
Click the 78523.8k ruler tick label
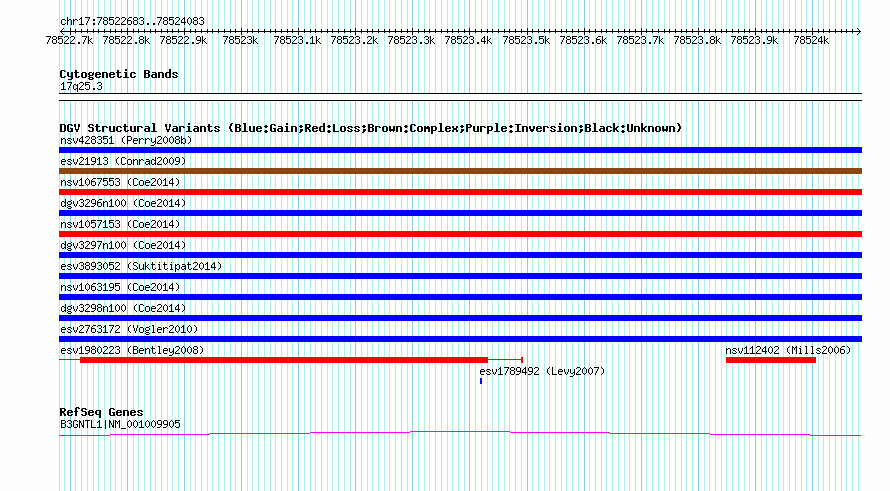697,41
